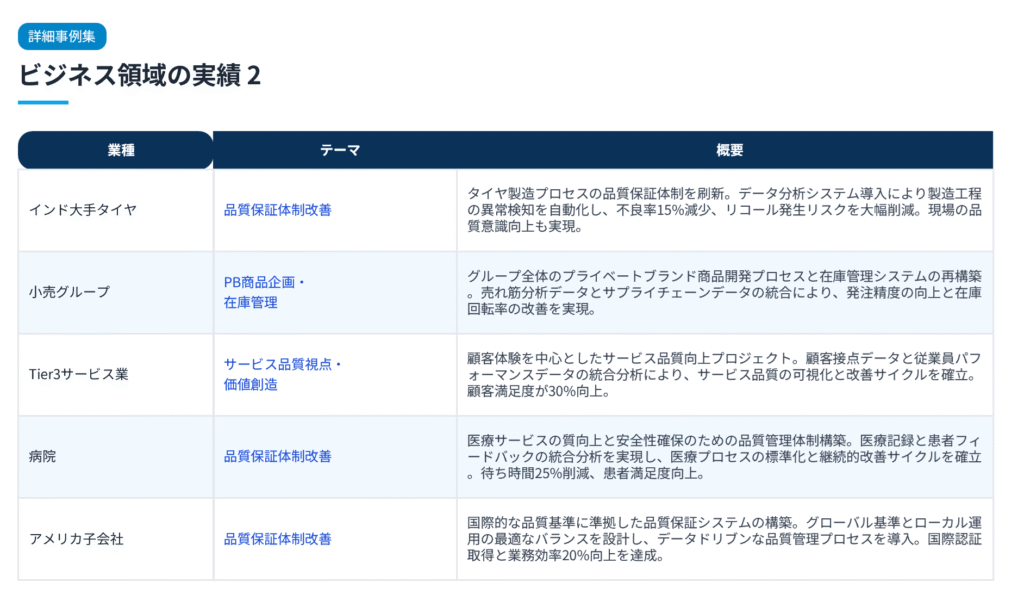Open 品質保証体制改善 link in インド大手タイヤ row
Screen dimensions: 1024x613
coord(277,210)
